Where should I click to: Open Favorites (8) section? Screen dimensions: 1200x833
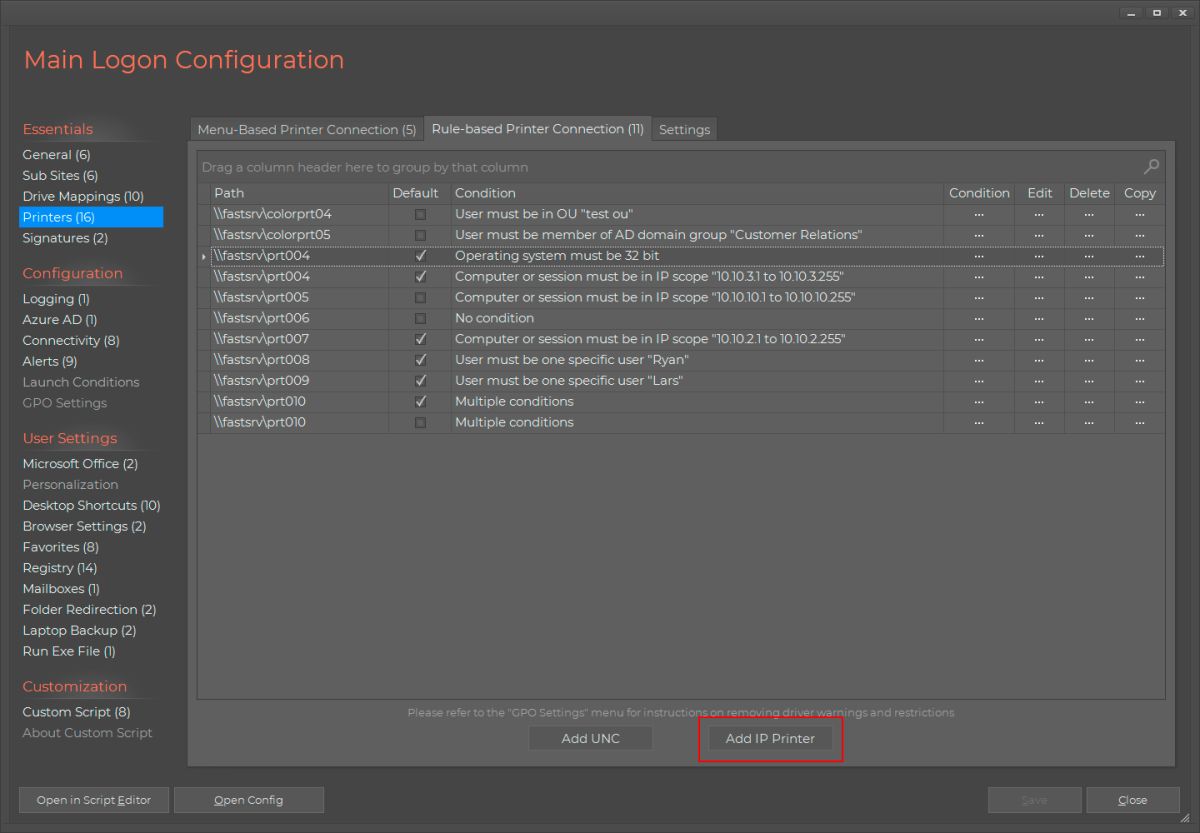(x=60, y=548)
